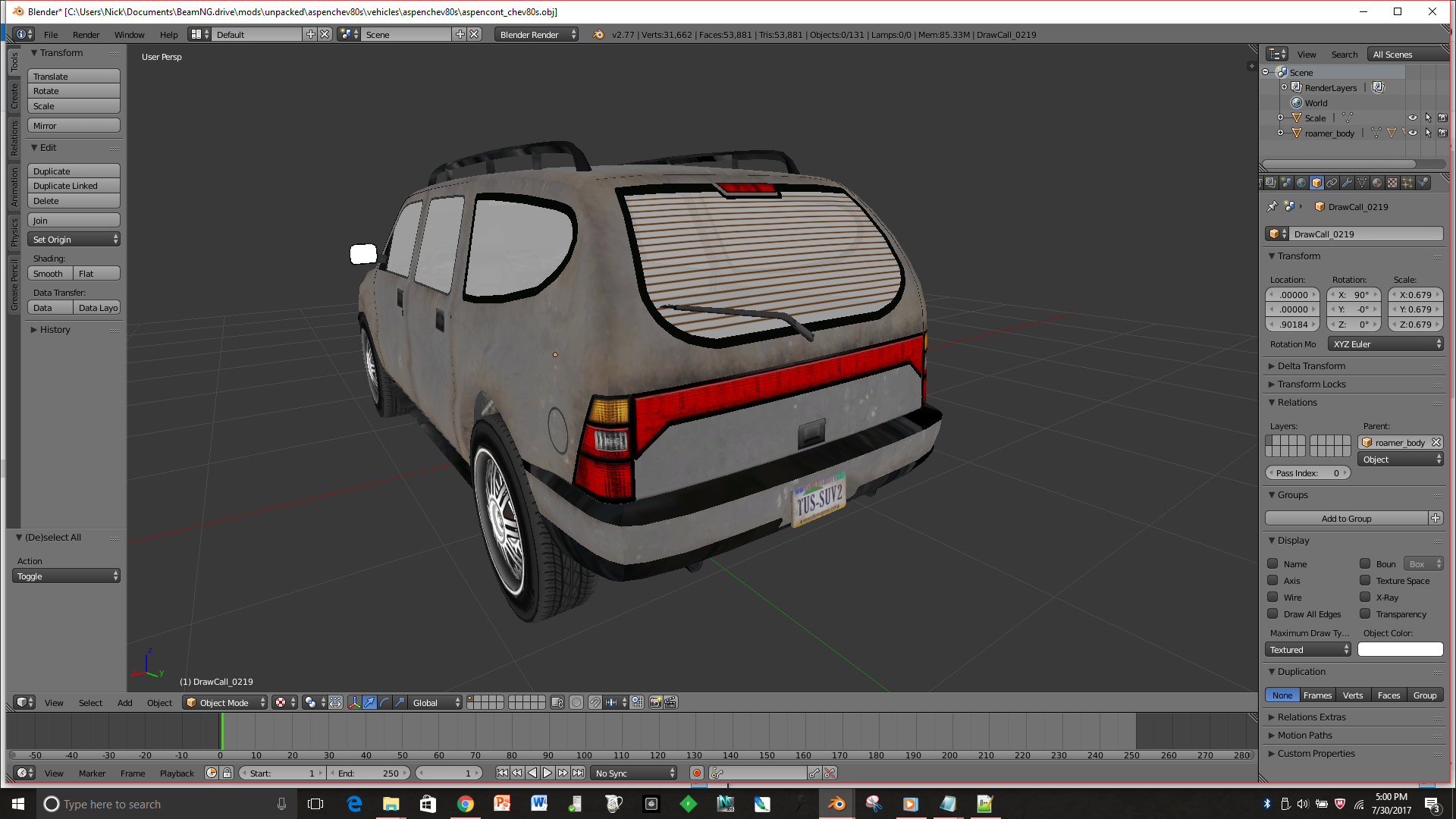Viewport: 1456px width, 819px height.
Task: Enable the X-Ray display checkbox
Action: (x=1365, y=598)
